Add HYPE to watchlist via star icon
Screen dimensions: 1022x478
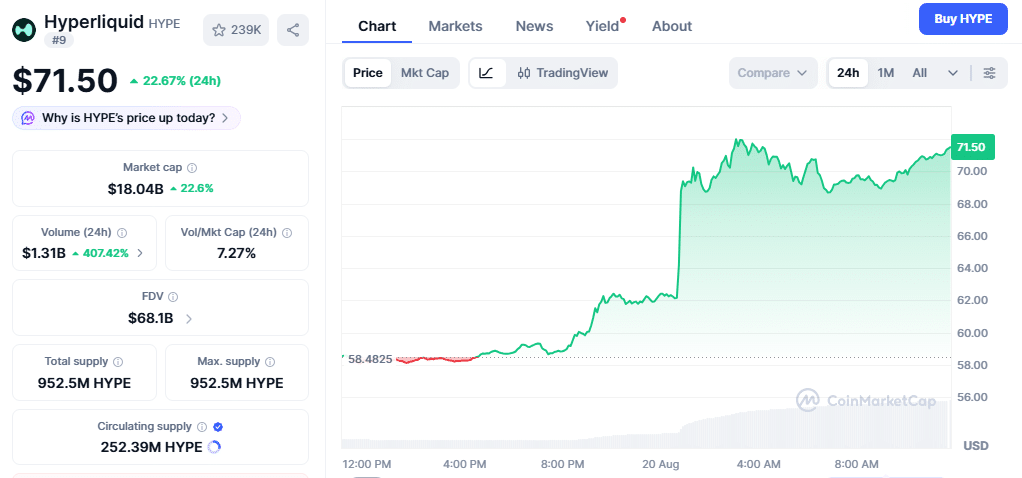(219, 30)
